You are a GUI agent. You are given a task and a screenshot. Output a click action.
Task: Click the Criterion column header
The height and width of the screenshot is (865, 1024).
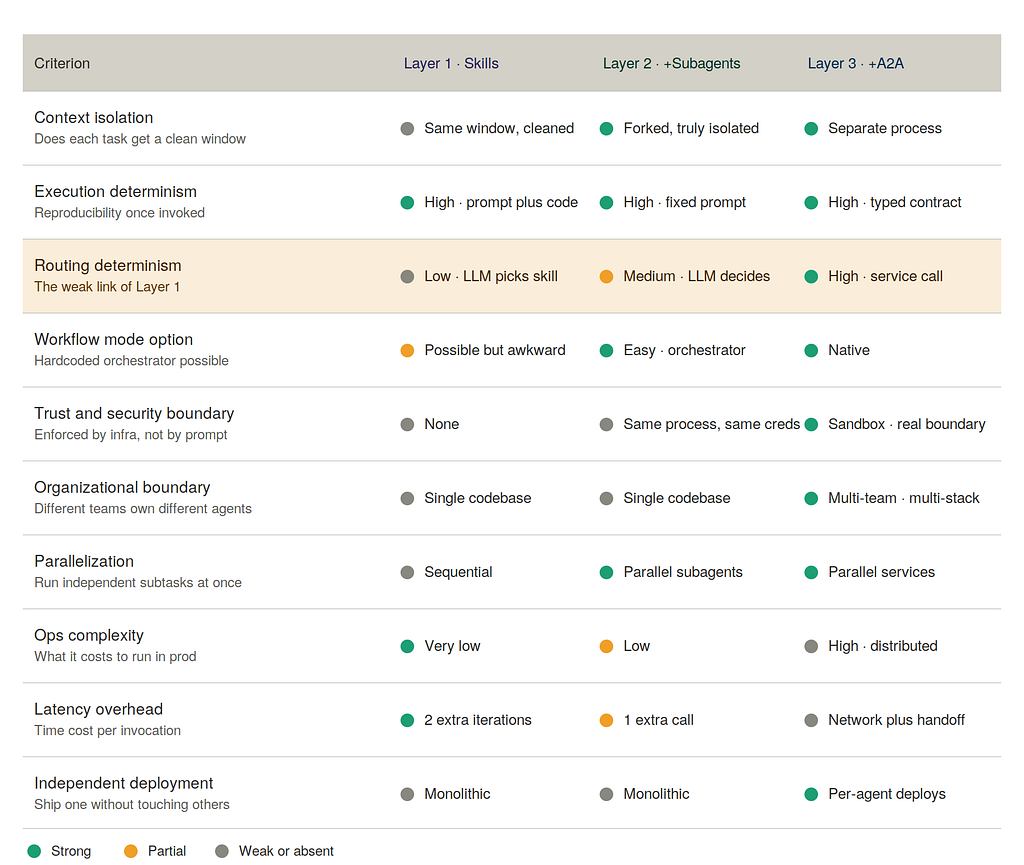pyautogui.click(x=62, y=63)
